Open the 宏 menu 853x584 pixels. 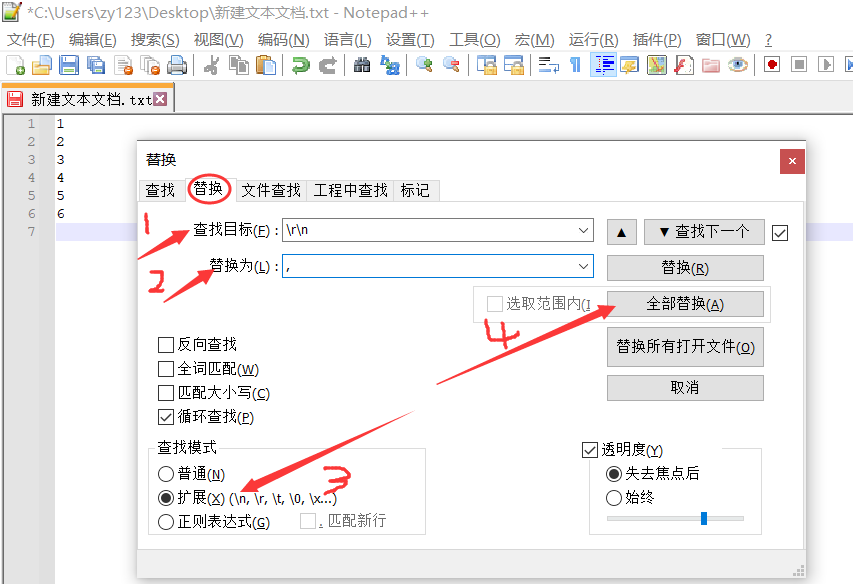(x=534, y=40)
